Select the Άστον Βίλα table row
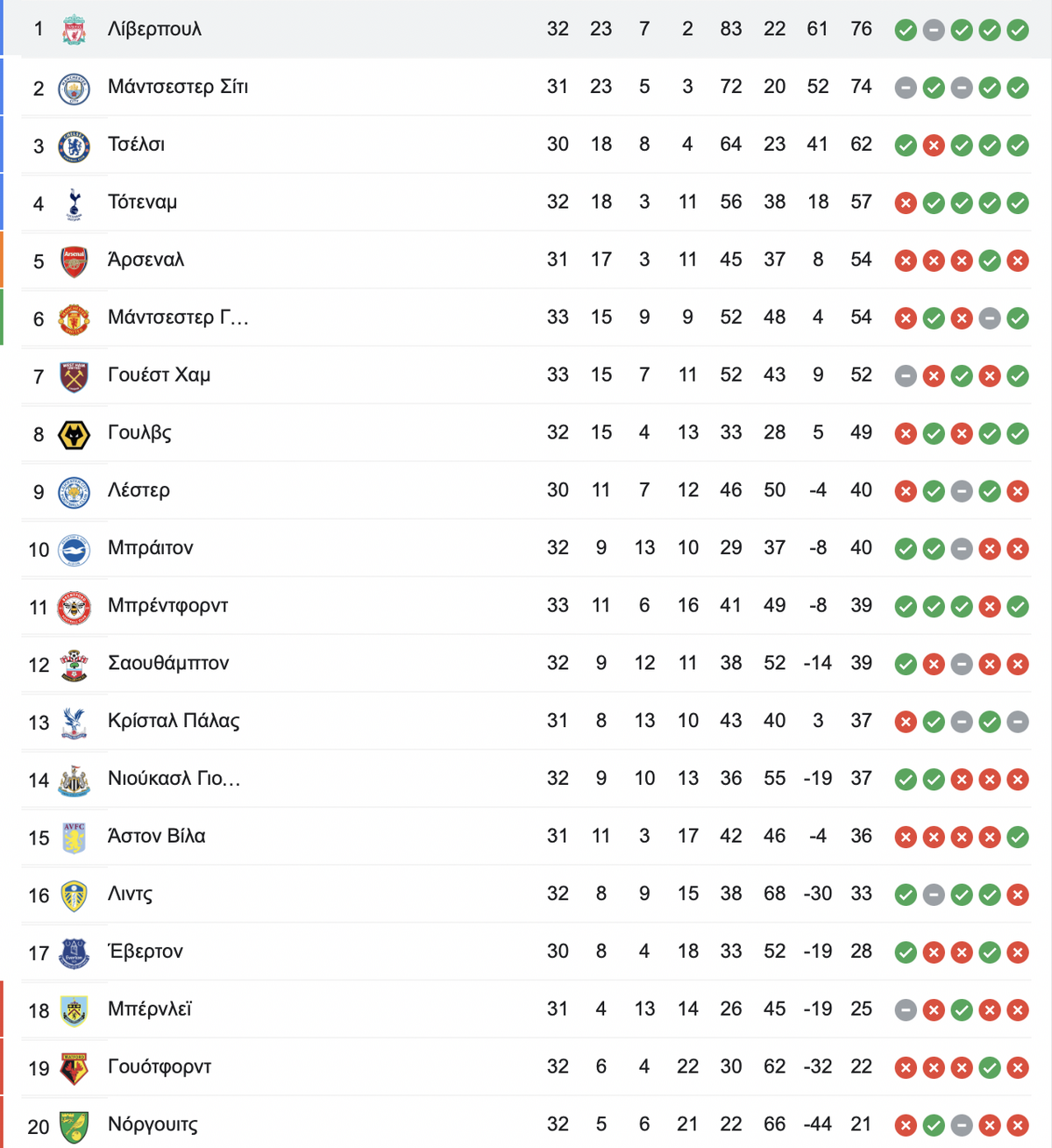The height and width of the screenshot is (1148, 1052). coord(526,836)
